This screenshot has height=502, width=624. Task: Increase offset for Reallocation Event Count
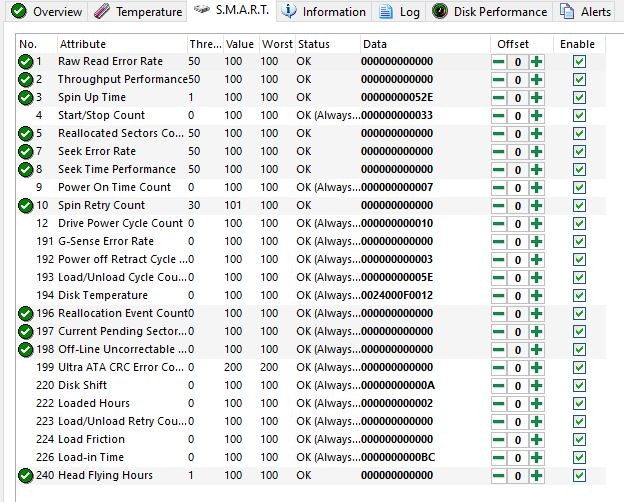[x=536, y=314]
